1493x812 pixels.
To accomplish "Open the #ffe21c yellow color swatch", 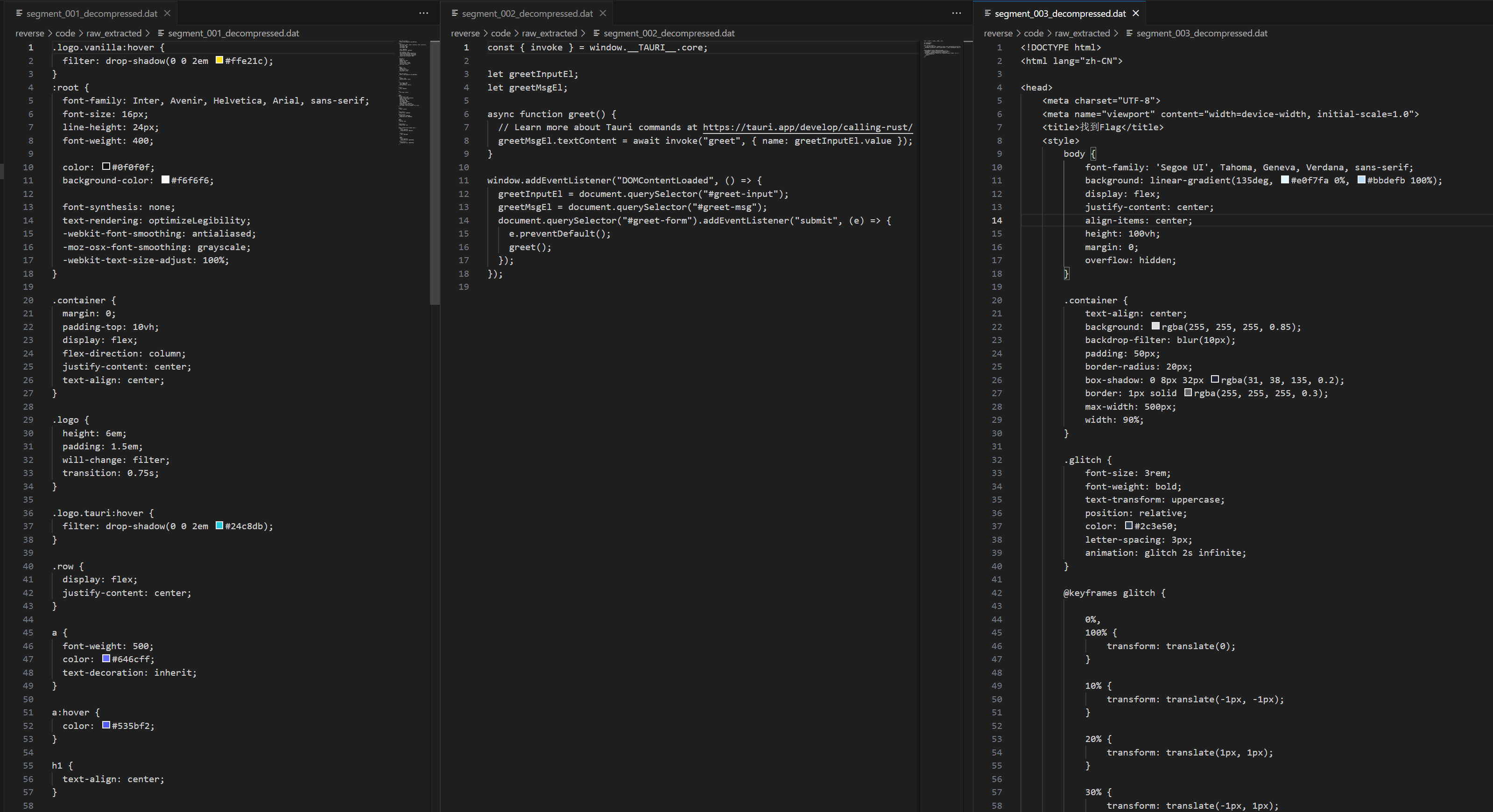I will coord(219,60).
